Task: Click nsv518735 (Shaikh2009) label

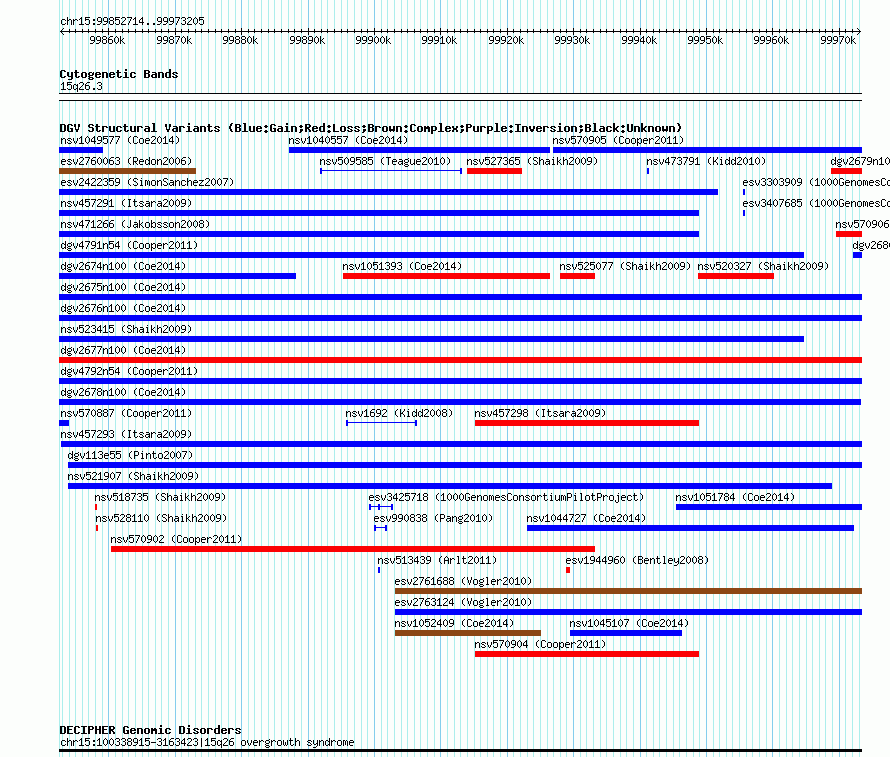Action: [160, 497]
